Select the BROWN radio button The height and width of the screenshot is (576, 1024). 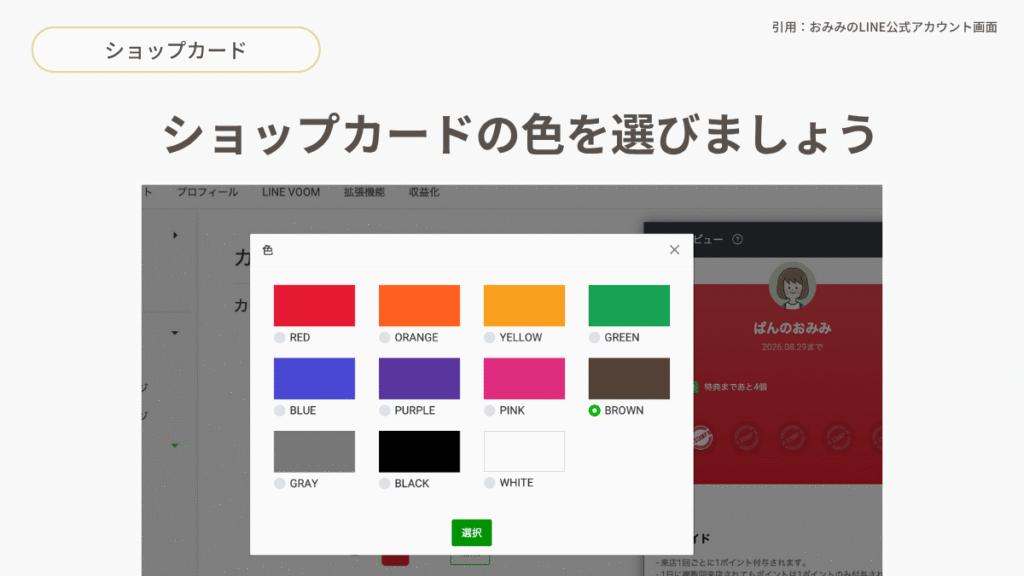pos(595,411)
